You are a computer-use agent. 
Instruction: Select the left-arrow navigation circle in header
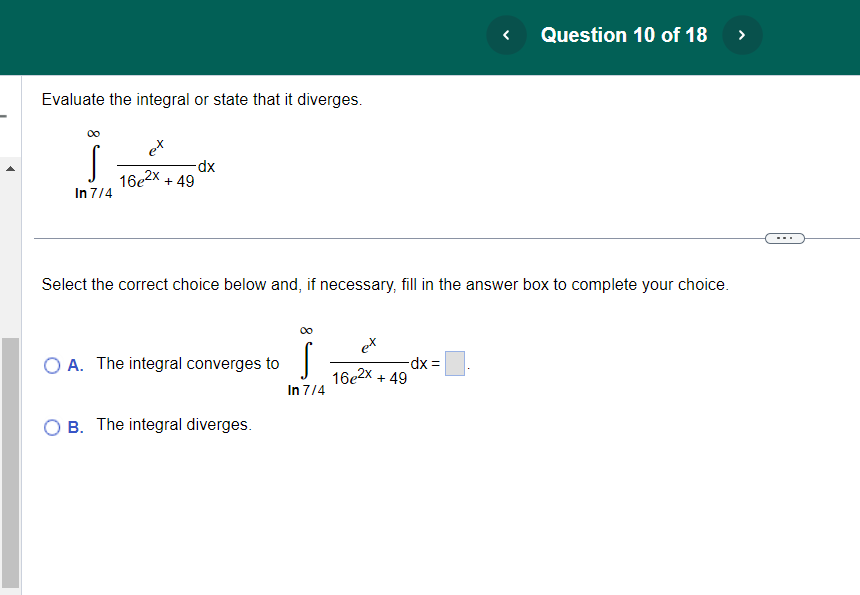[x=506, y=35]
